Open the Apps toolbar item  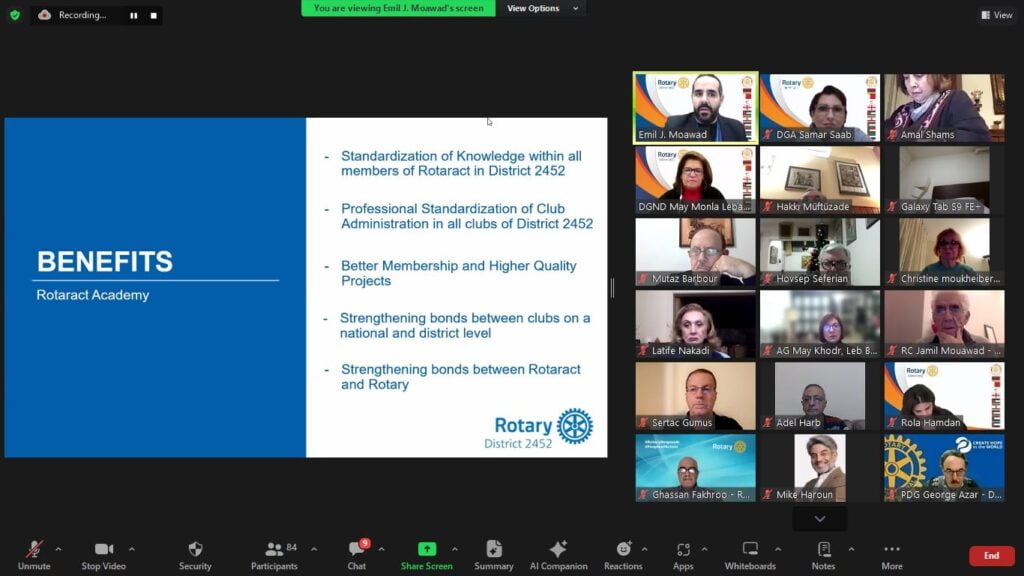(x=683, y=555)
